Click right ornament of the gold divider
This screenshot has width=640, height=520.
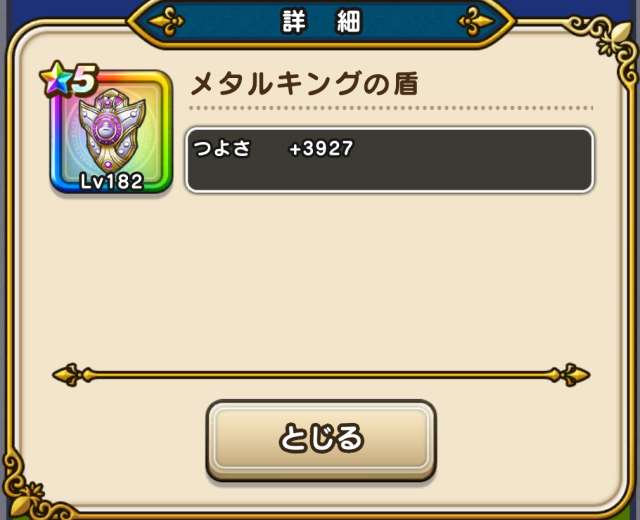[569, 374]
